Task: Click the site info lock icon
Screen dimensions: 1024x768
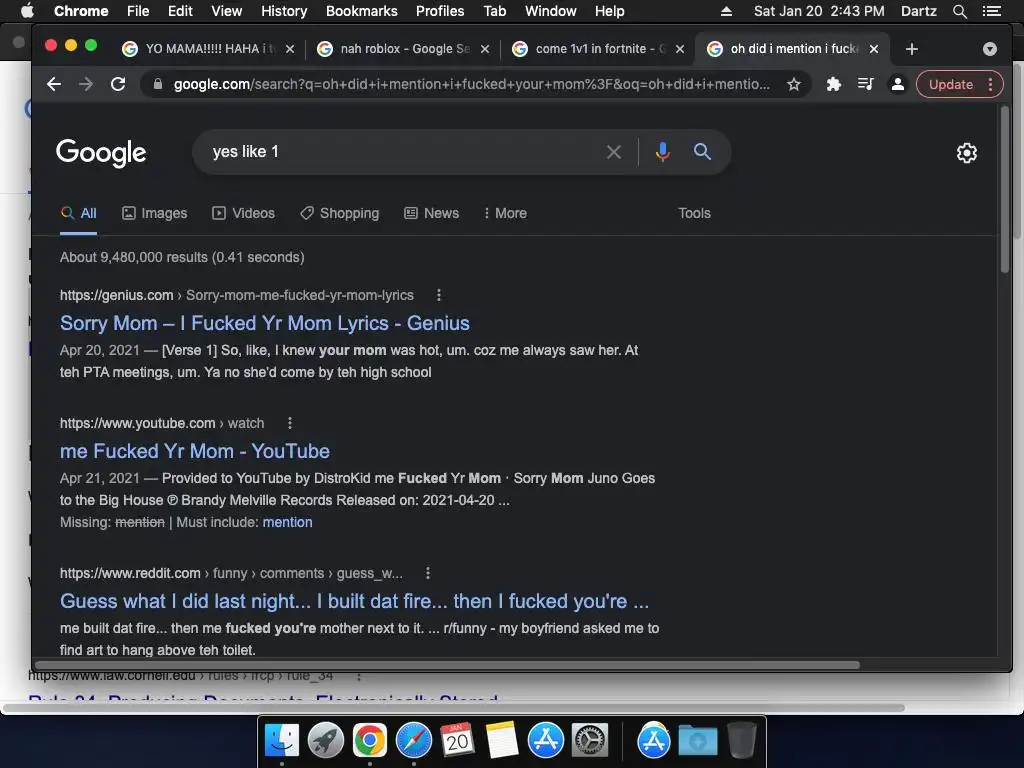Action: click(157, 84)
